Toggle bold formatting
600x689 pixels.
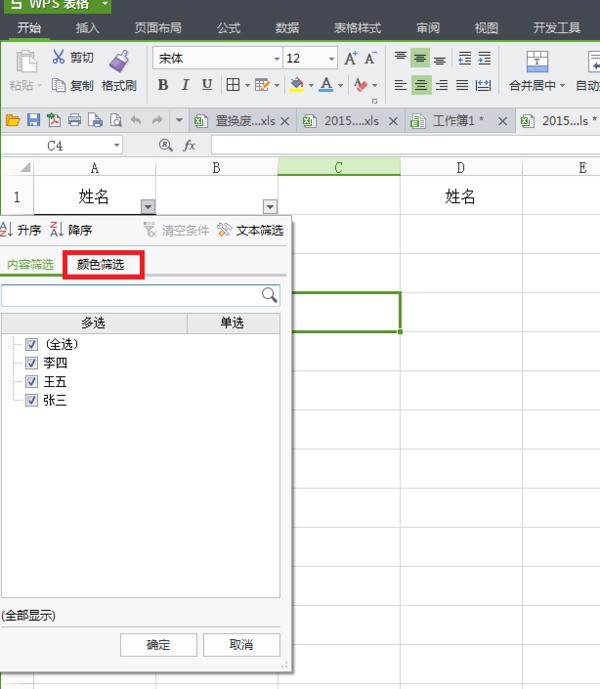(163, 85)
